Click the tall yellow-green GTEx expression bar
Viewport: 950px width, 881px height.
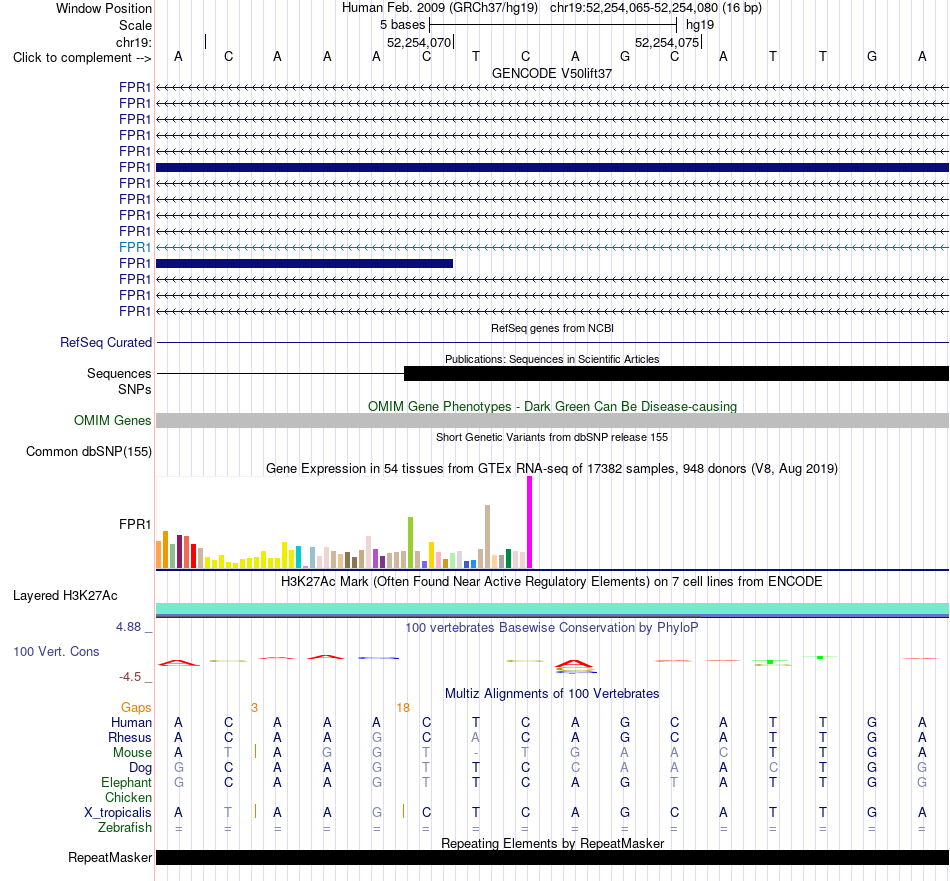tap(410, 543)
